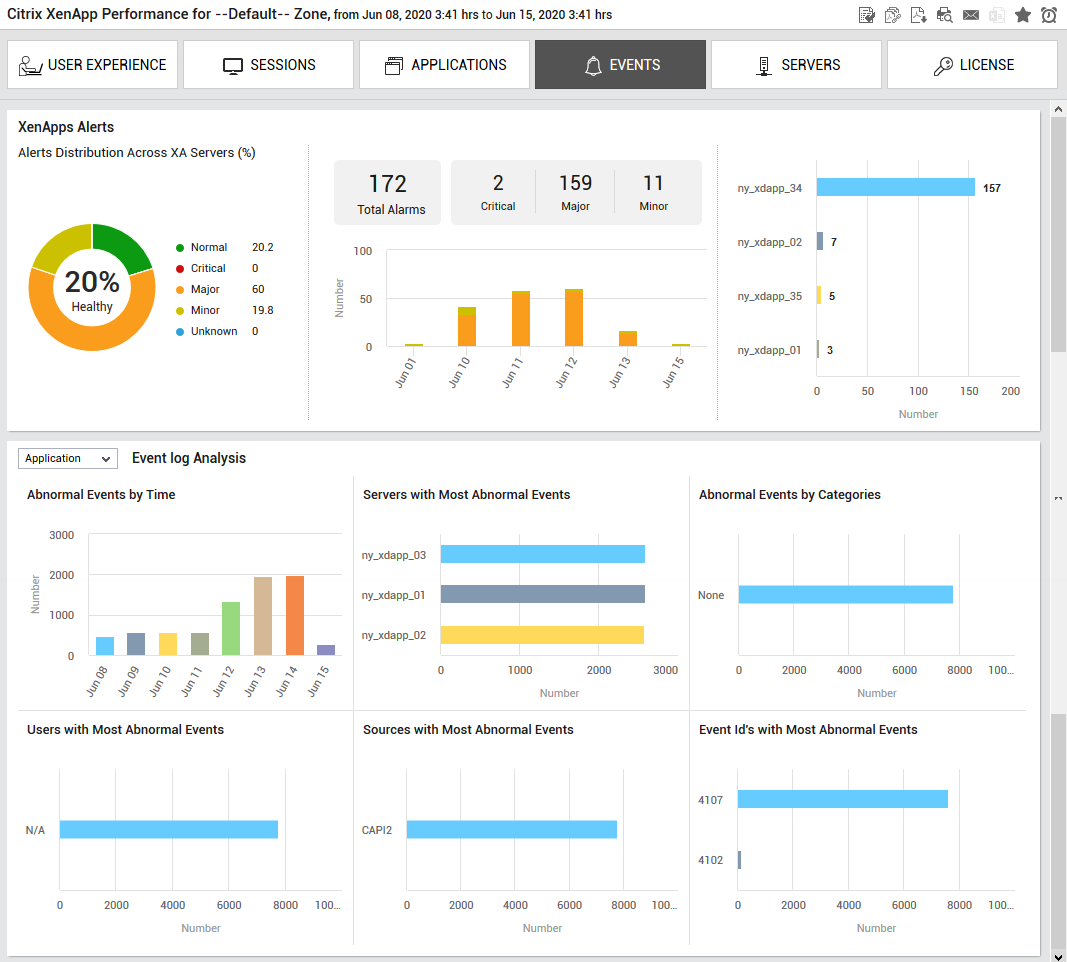Click the vertical scrollbar thumb

pos(1058,235)
